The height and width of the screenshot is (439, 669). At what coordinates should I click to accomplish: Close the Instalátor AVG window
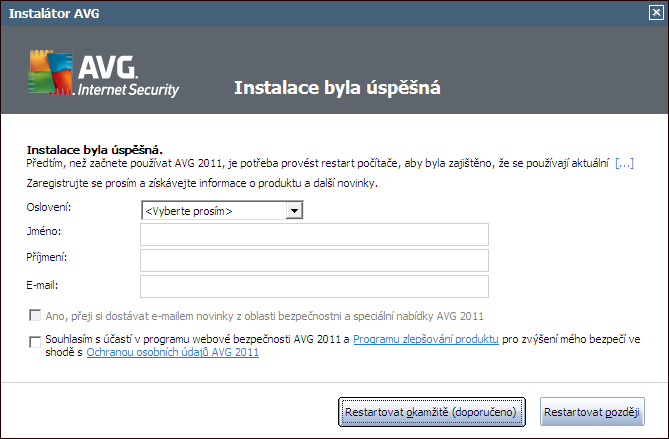pos(656,13)
